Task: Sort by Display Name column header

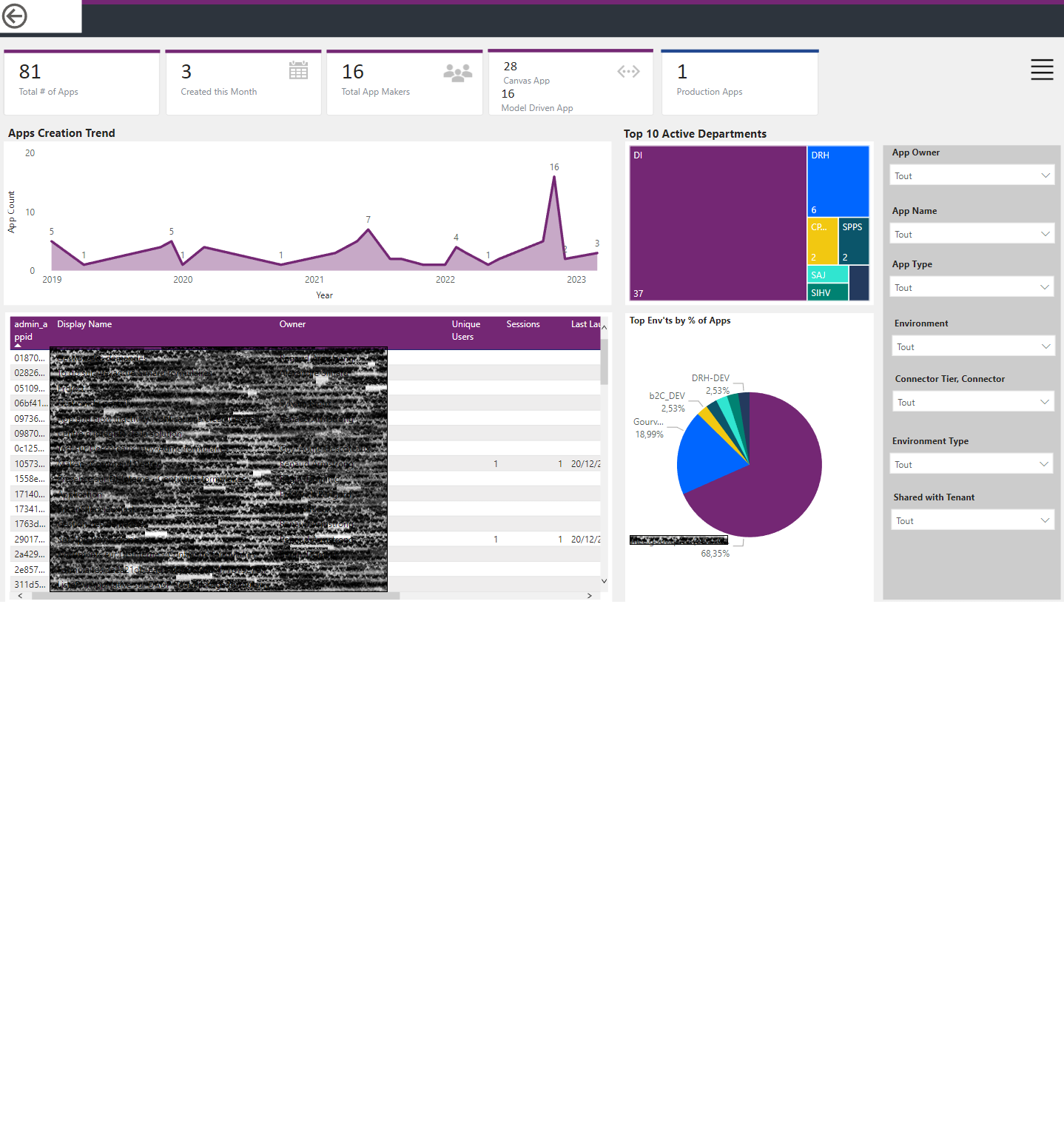Action: tap(84, 324)
